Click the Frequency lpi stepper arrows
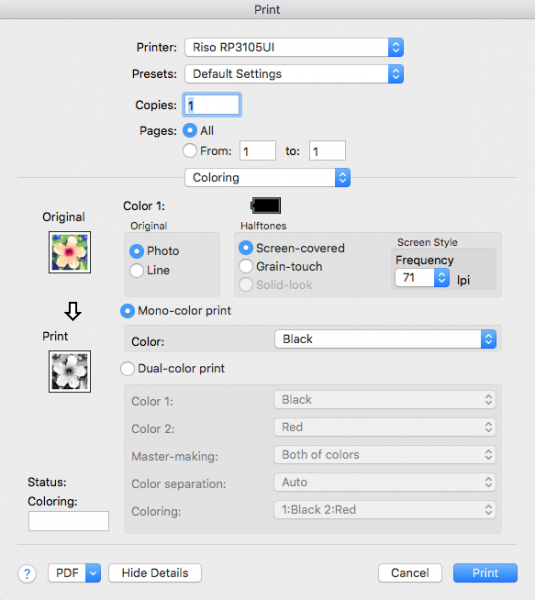The image size is (535, 600). 442,278
